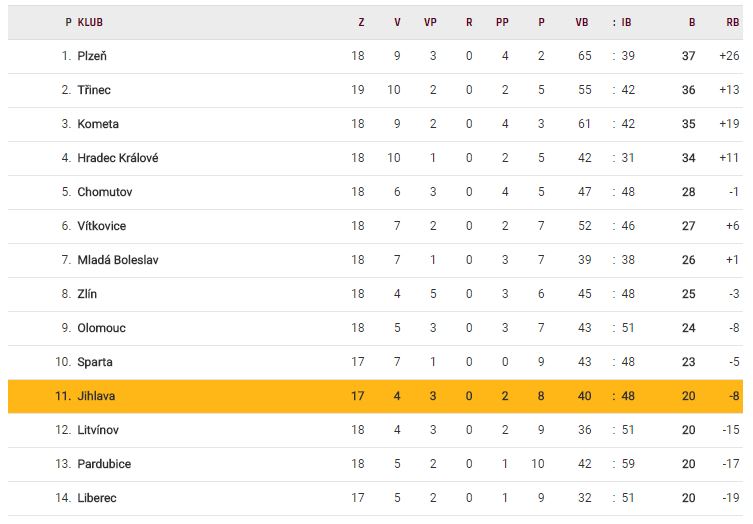The image size is (753, 524).
Task: Sort table by VP column header
Action: (430, 22)
